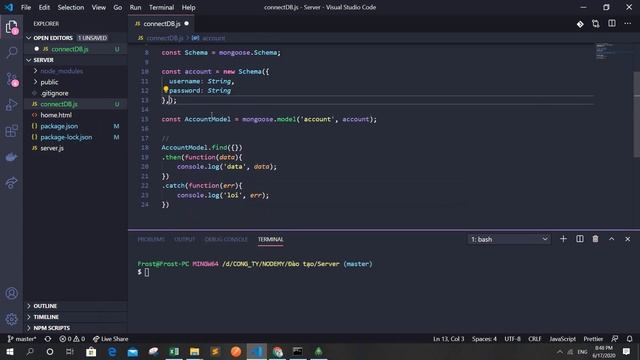Open the Explorer view in activity bar

(x=11, y=27)
